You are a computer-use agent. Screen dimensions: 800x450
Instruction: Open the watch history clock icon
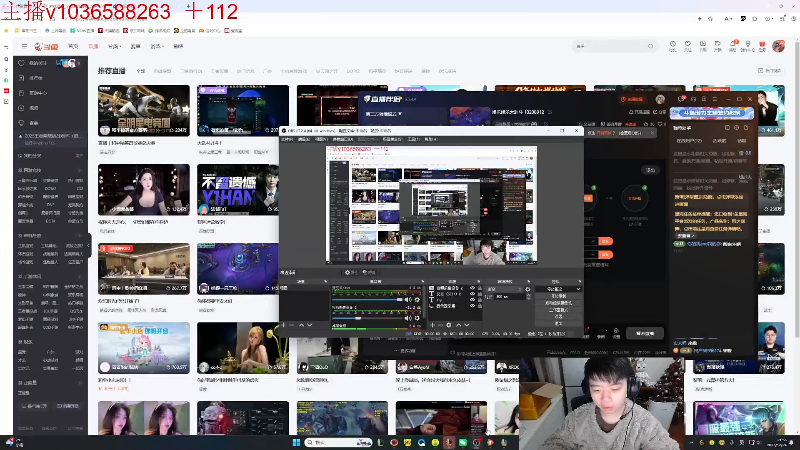tap(672, 44)
